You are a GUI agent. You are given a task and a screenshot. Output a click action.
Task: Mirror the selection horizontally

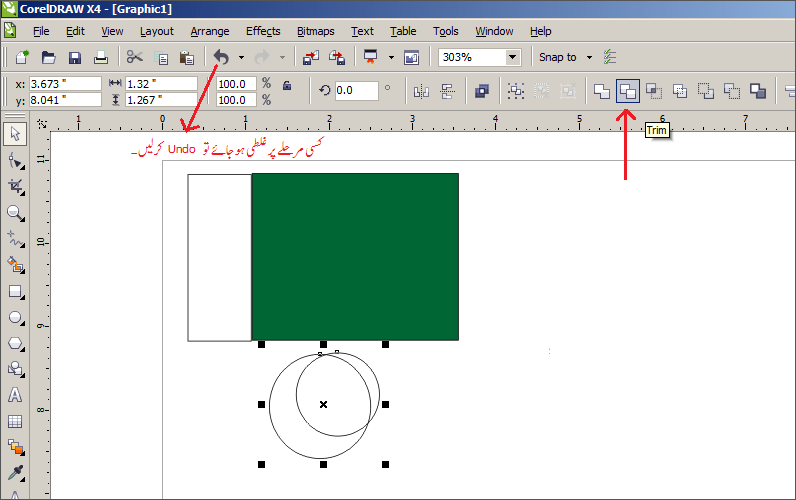pyautogui.click(x=421, y=91)
